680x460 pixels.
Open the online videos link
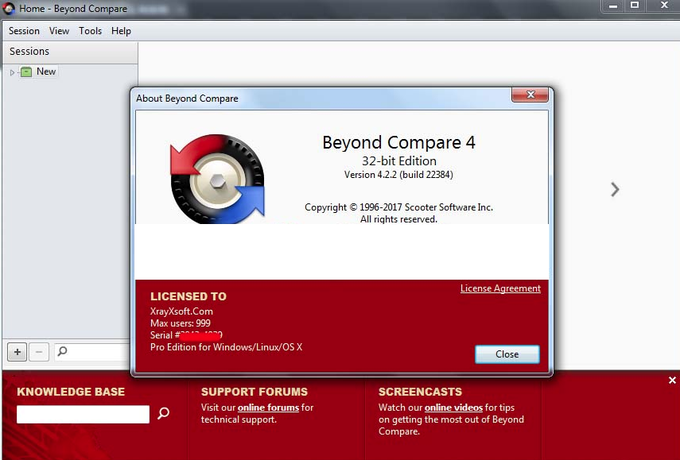point(454,408)
